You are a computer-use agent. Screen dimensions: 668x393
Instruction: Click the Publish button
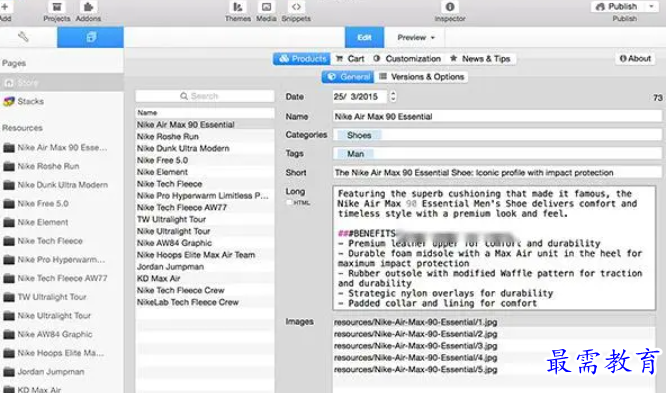pyautogui.click(x=617, y=6)
